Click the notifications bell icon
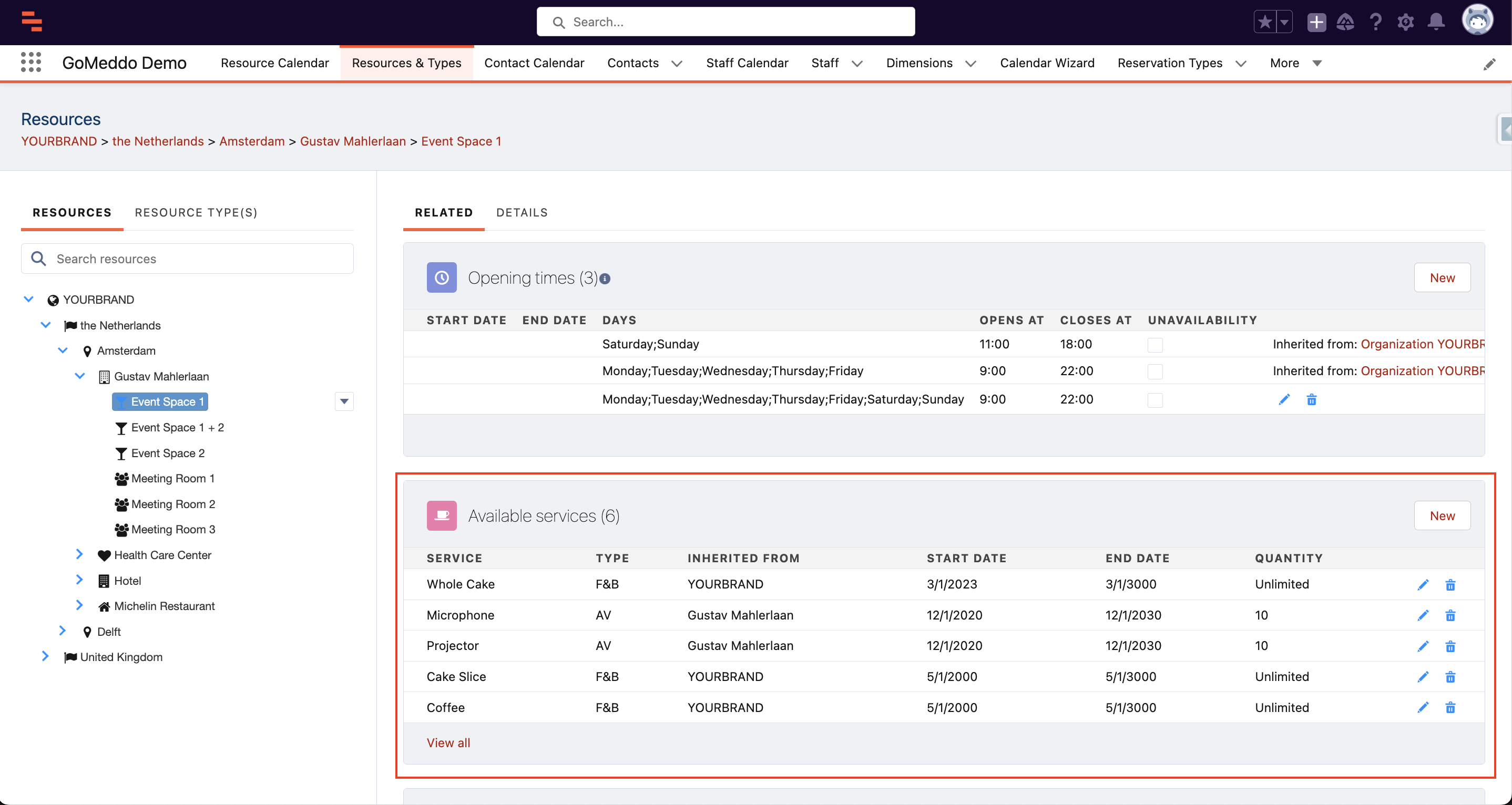This screenshot has width=1512, height=805. (1436, 22)
